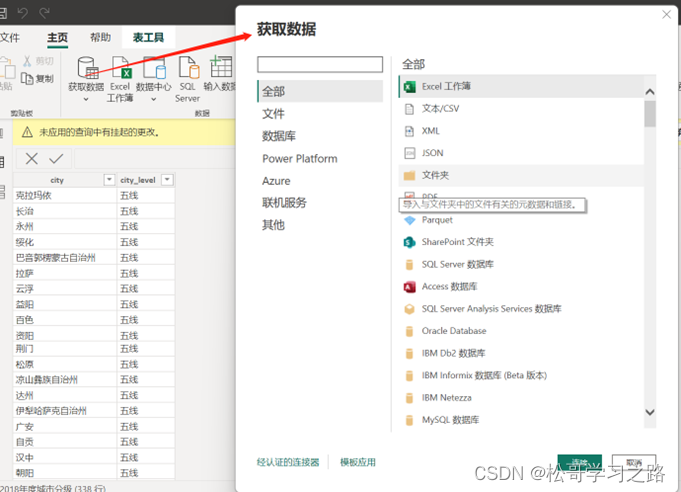Select the Excel 工作簿 connector icon
Screen dimensions: 681x492
[409, 87]
